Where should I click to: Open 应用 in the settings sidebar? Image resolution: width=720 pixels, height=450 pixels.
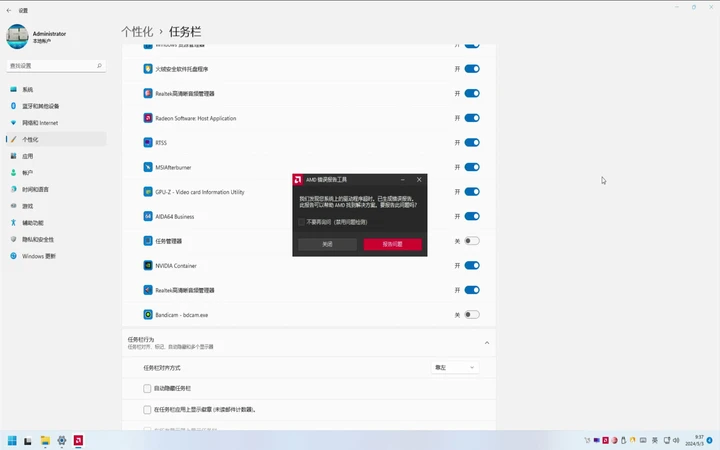click(x=56, y=156)
